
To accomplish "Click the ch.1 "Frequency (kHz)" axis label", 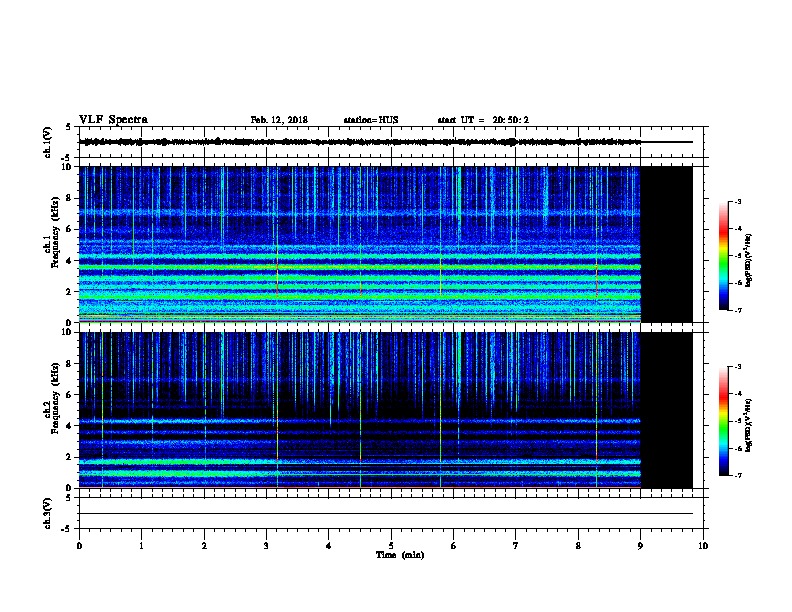I will point(55,233).
